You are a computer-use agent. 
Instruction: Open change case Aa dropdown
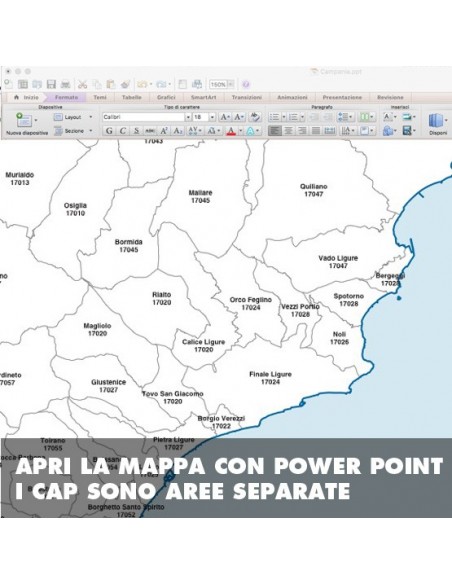pos(213,131)
